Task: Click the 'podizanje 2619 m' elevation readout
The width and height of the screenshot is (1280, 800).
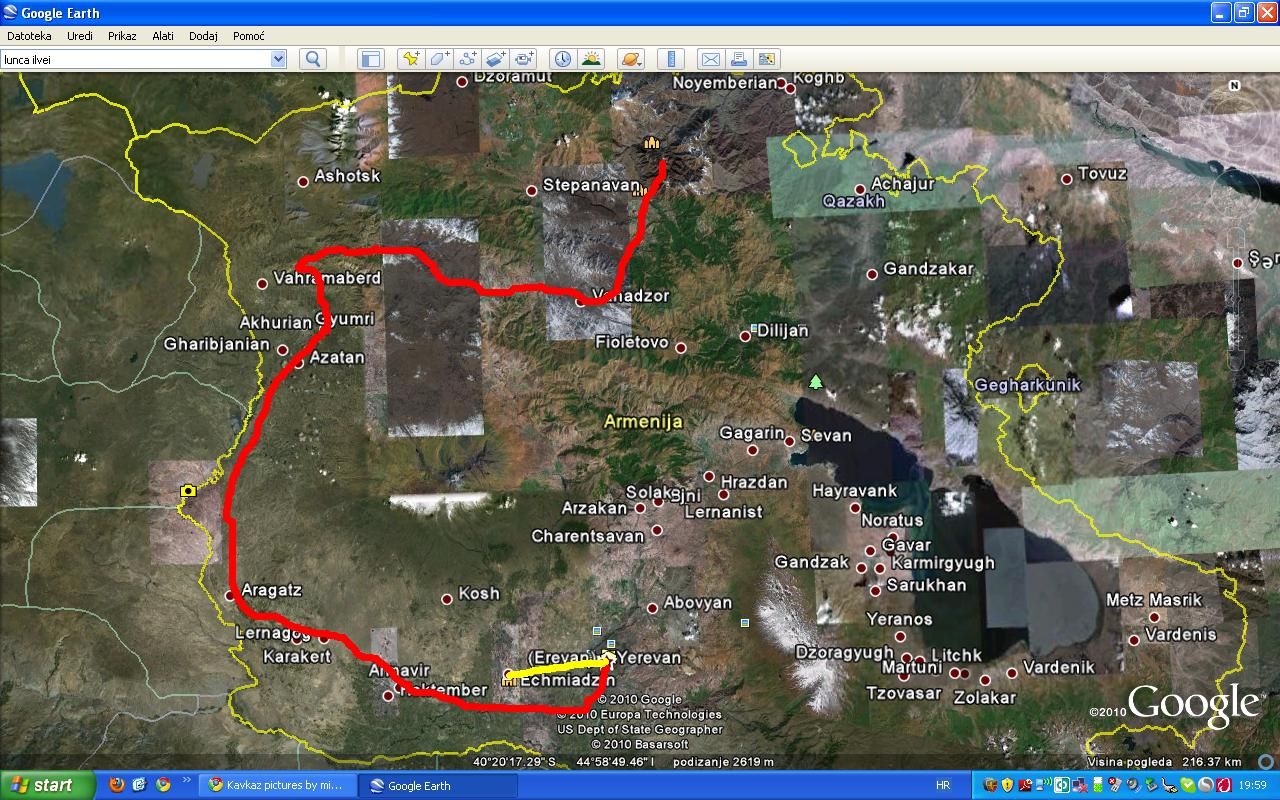Action: pos(723,762)
